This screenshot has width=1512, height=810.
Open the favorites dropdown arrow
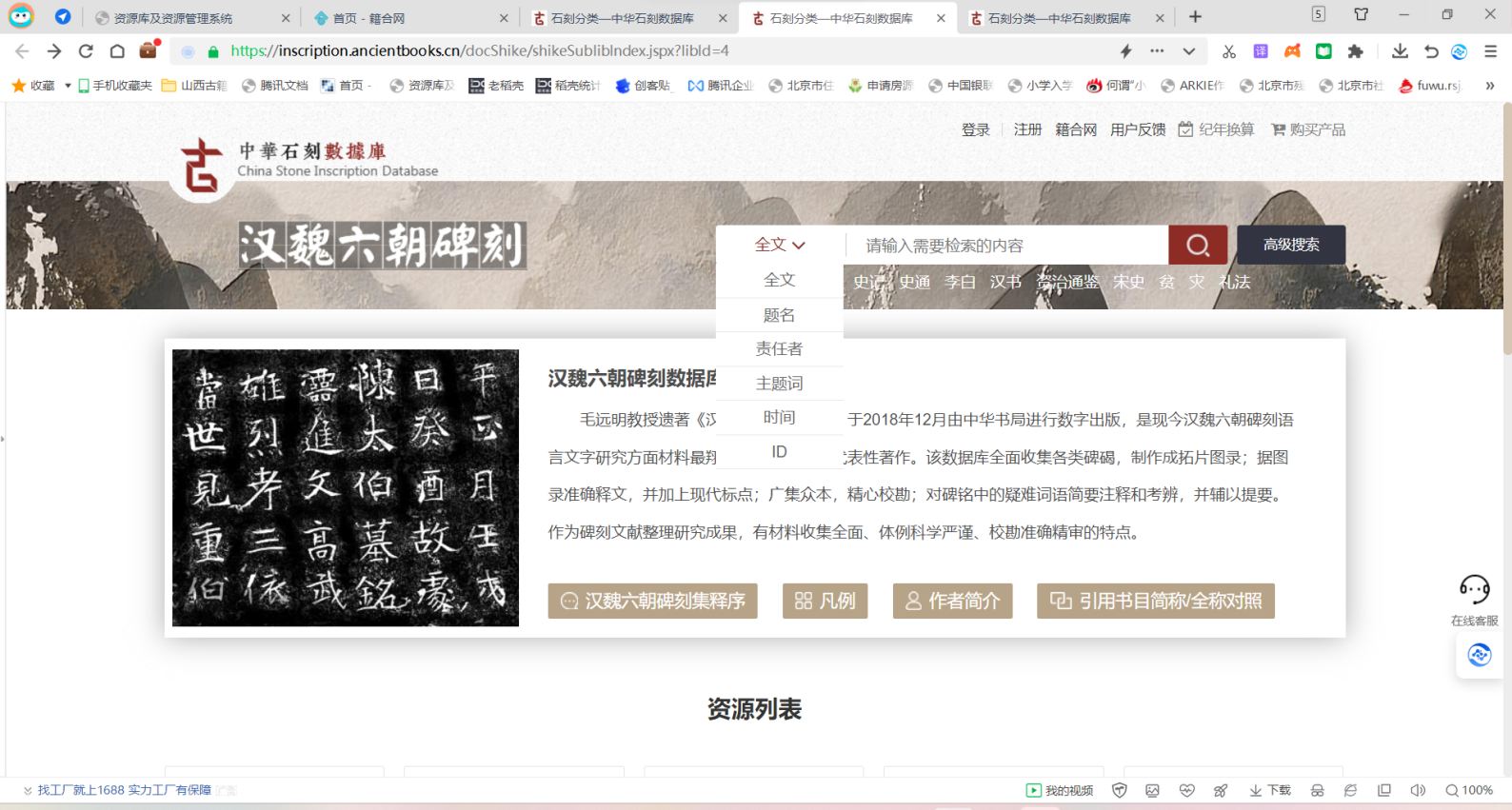tap(68, 86)
